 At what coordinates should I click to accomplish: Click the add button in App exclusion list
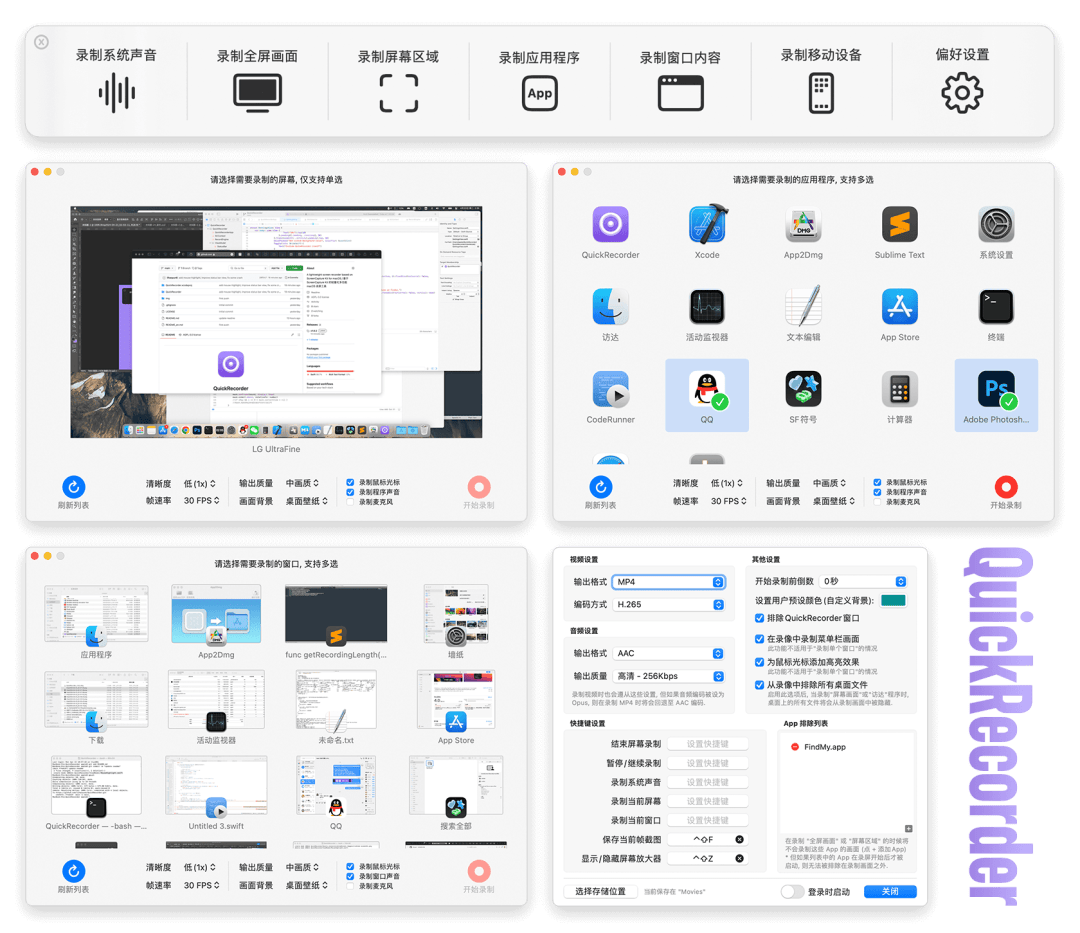pyautogui.click(x=908, y=828)
